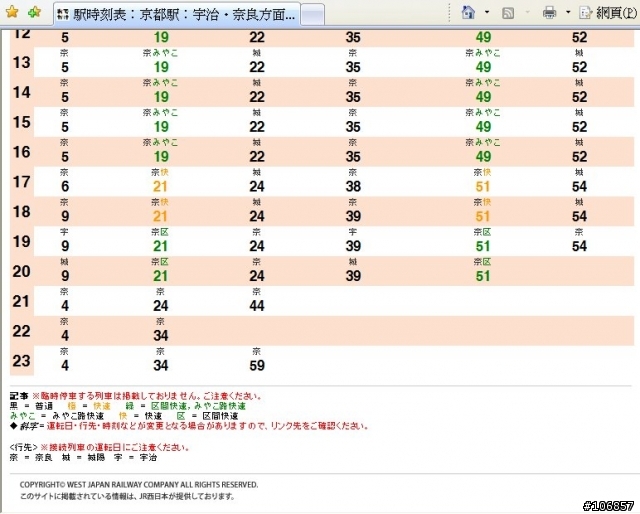Click the 18 o'clock 51 rapid departure

[x=482, y=216]
